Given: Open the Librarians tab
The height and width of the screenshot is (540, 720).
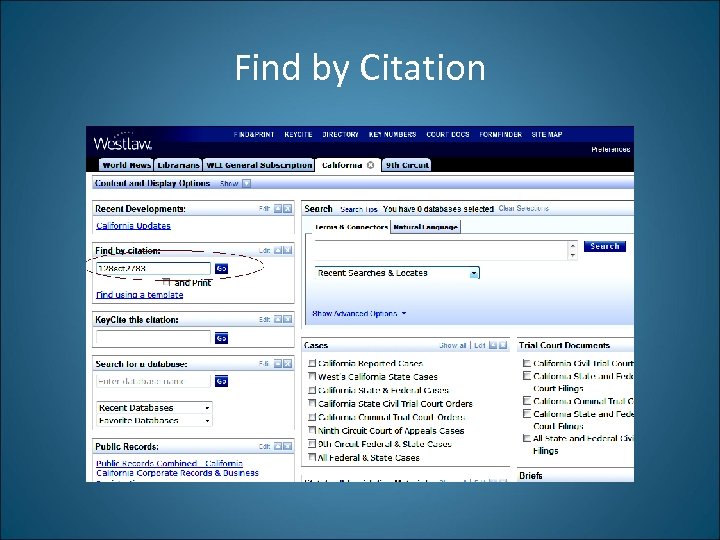Looking at the screenshot, I should tap(178, 165).
